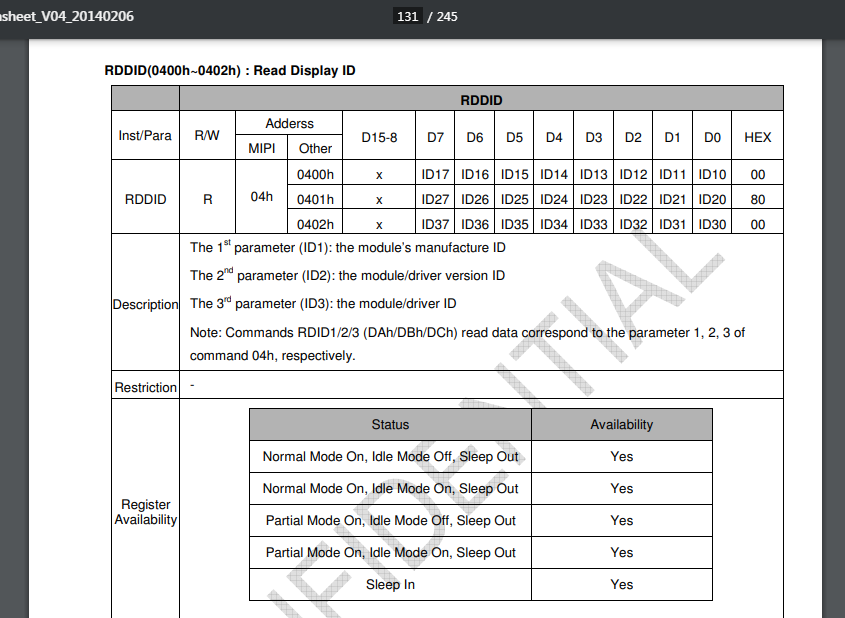Click the 'Availability' header beside Status
This screenshot has width=845, height=618.
[621, 425]
